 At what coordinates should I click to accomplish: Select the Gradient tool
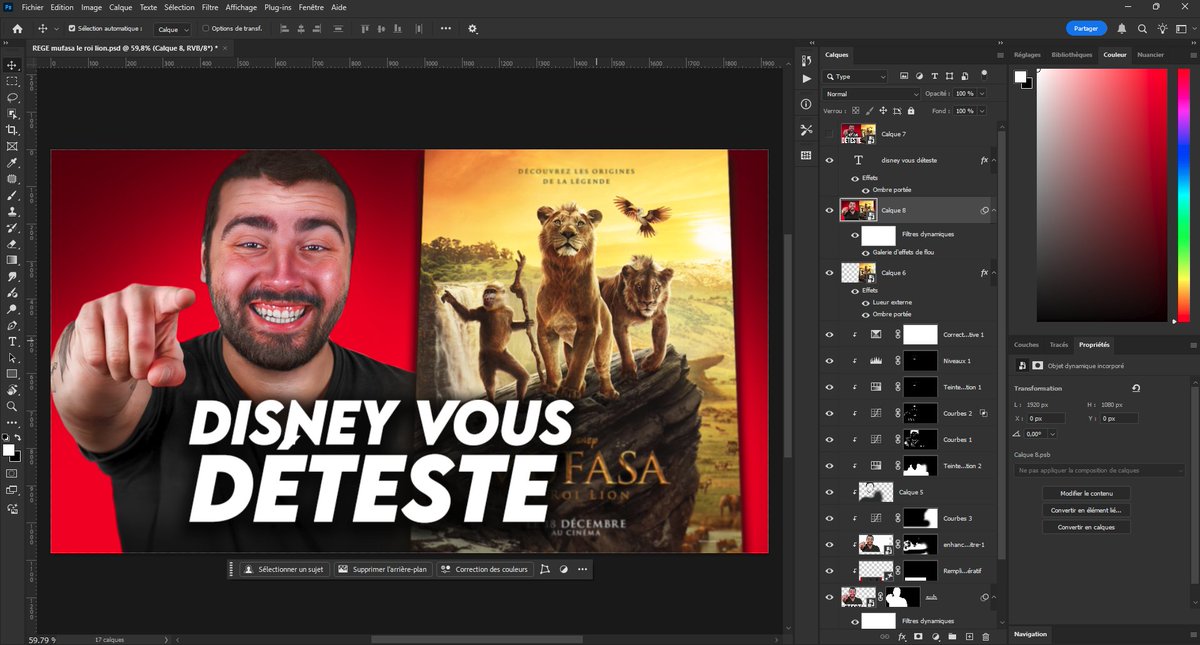coord(12,260)
